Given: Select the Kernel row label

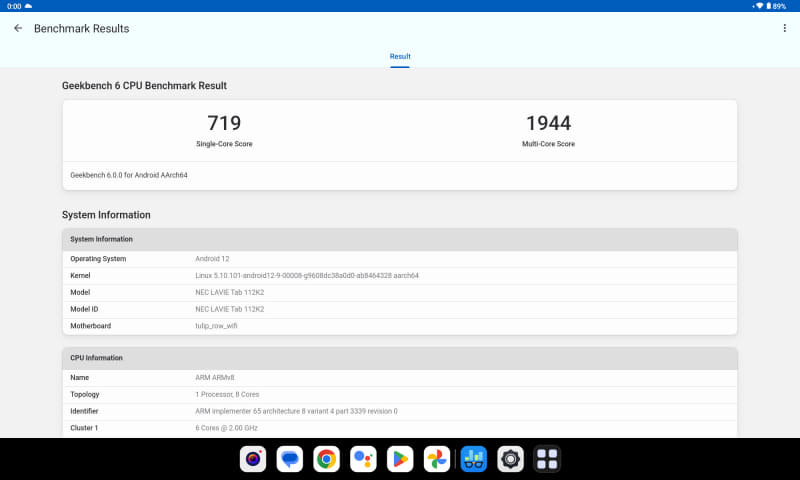Looking at the screenshot, I should (80, 275).
